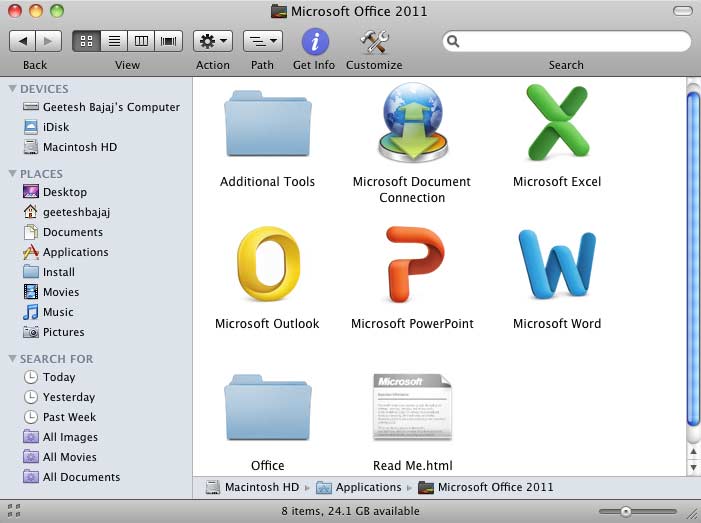Switch to icon view
This screenshot has width=701, height=523.
pos(86,42)
